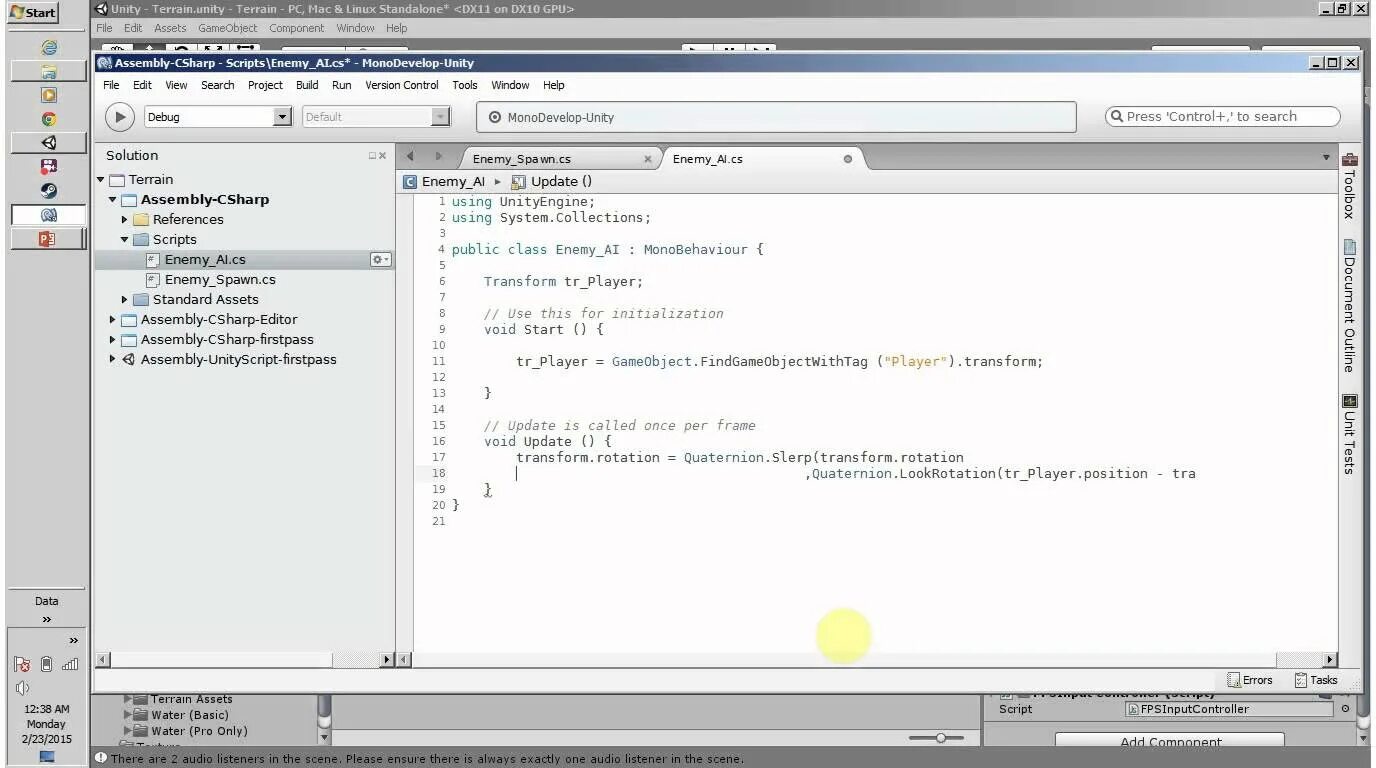Open Windows Media Player from the taskbar
Screen dimensions: 1376x768
(48, 95)
